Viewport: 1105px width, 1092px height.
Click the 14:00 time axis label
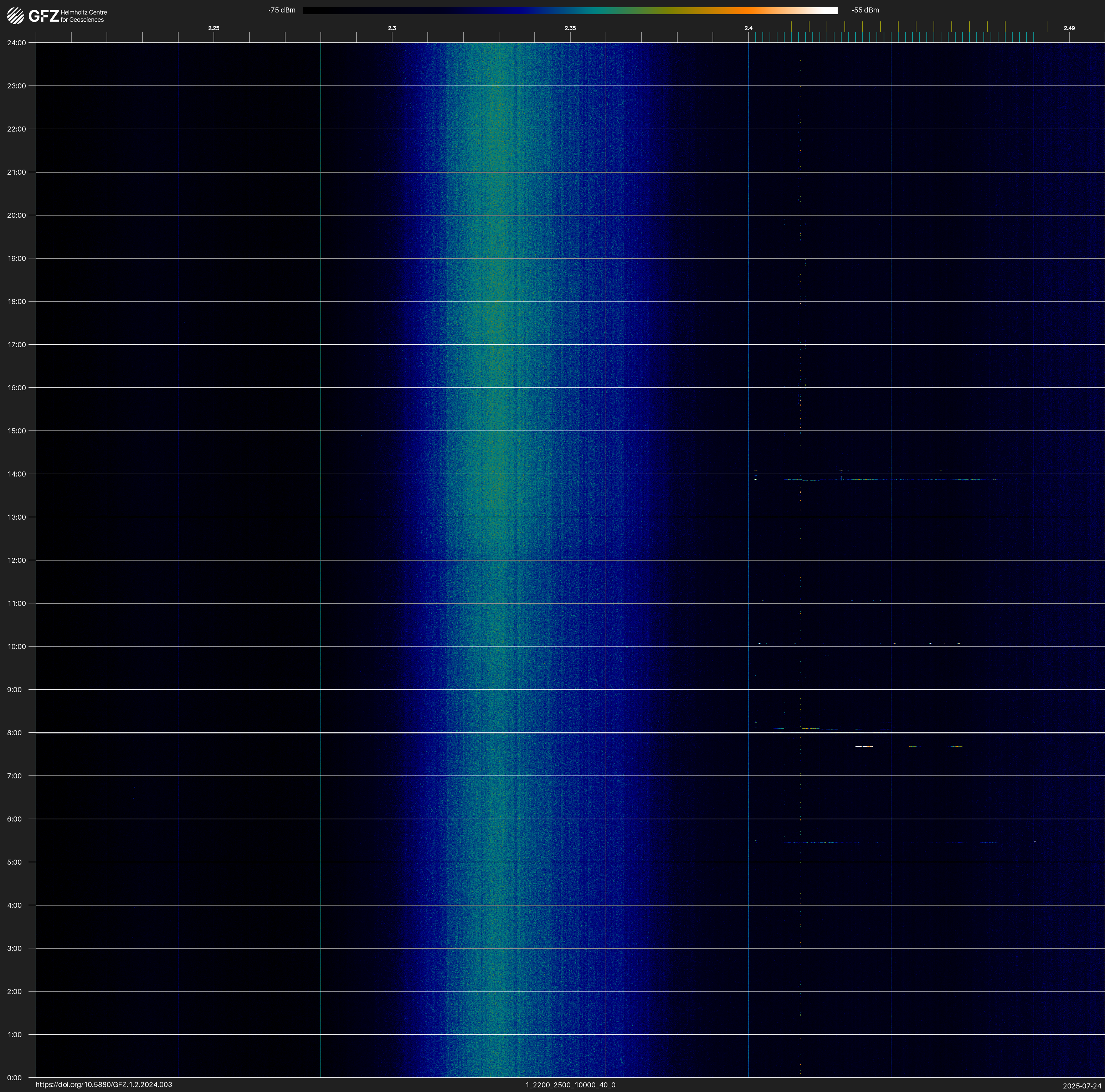(x=17, y=474)
